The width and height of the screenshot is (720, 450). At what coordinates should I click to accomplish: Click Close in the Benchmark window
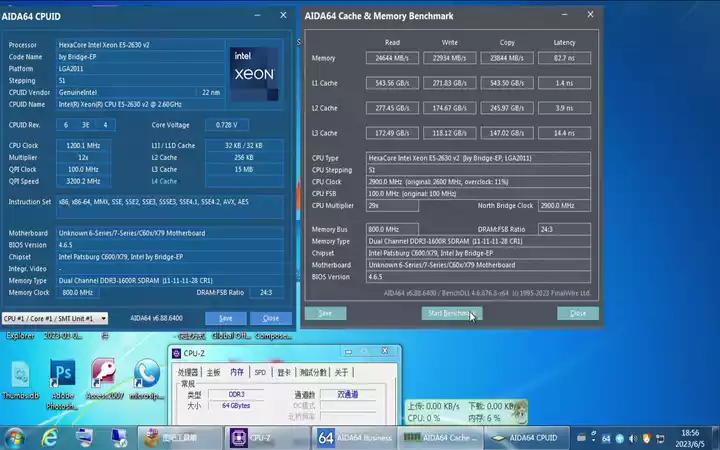[x=578, y=313]
